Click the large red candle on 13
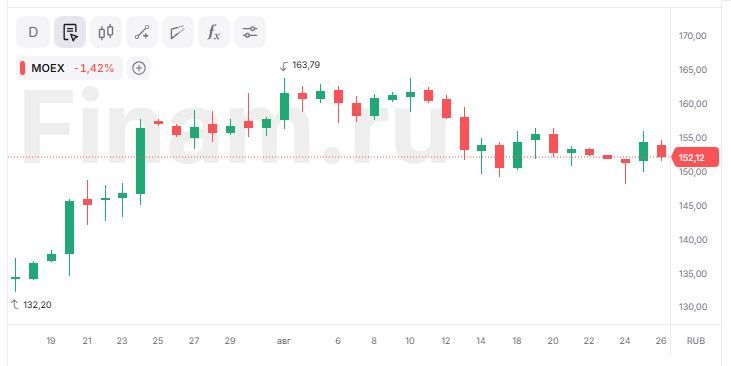The width and height of the screenshot is (731, 366). point(464,133)
